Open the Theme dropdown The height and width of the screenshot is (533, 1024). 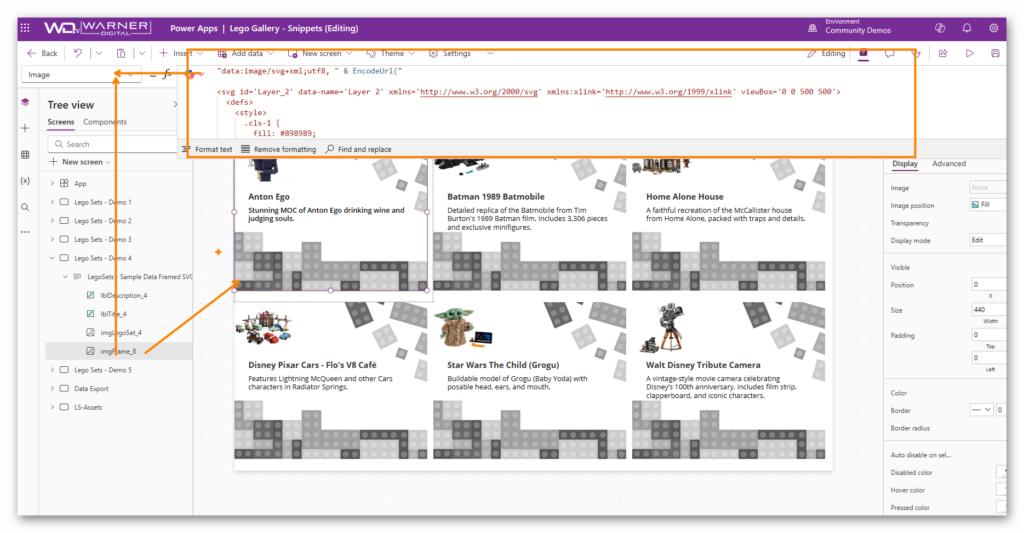[x=391, y=54]
